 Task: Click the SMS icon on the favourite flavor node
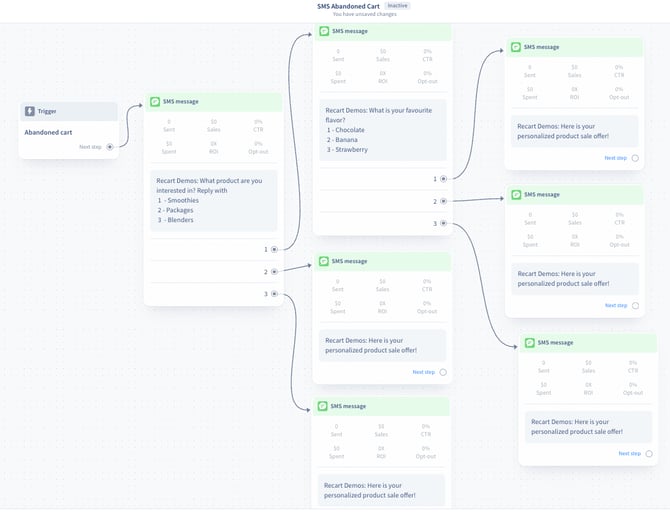(324, 32)
